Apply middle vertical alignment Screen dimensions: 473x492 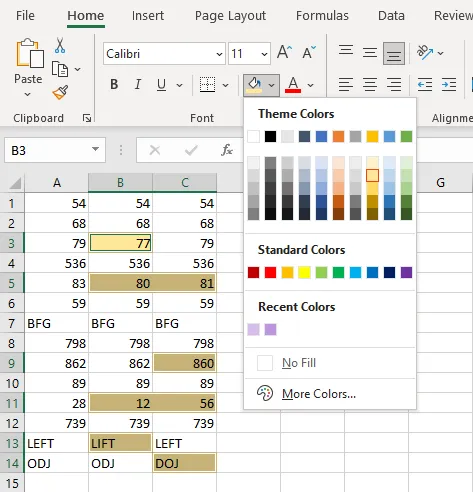370,52
